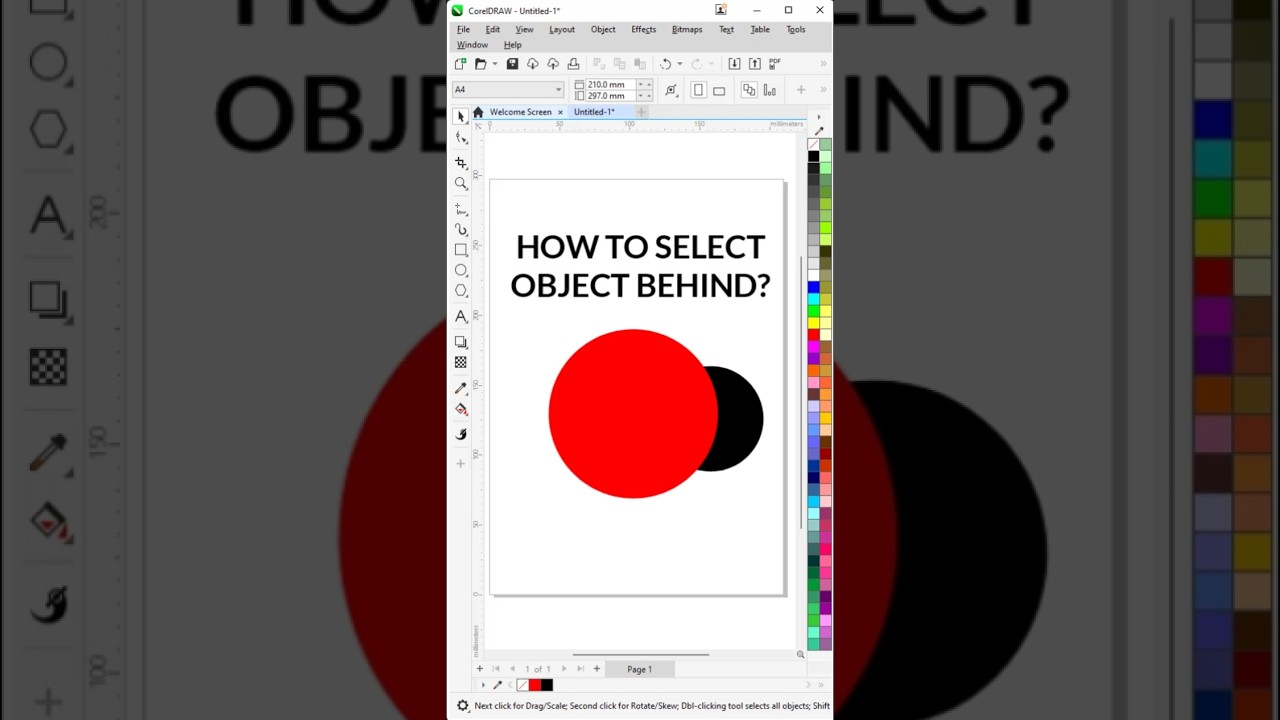Switch to Welcome Screen tab
1280x720 pixels.
pyautogui.click(x=520, y=112)
